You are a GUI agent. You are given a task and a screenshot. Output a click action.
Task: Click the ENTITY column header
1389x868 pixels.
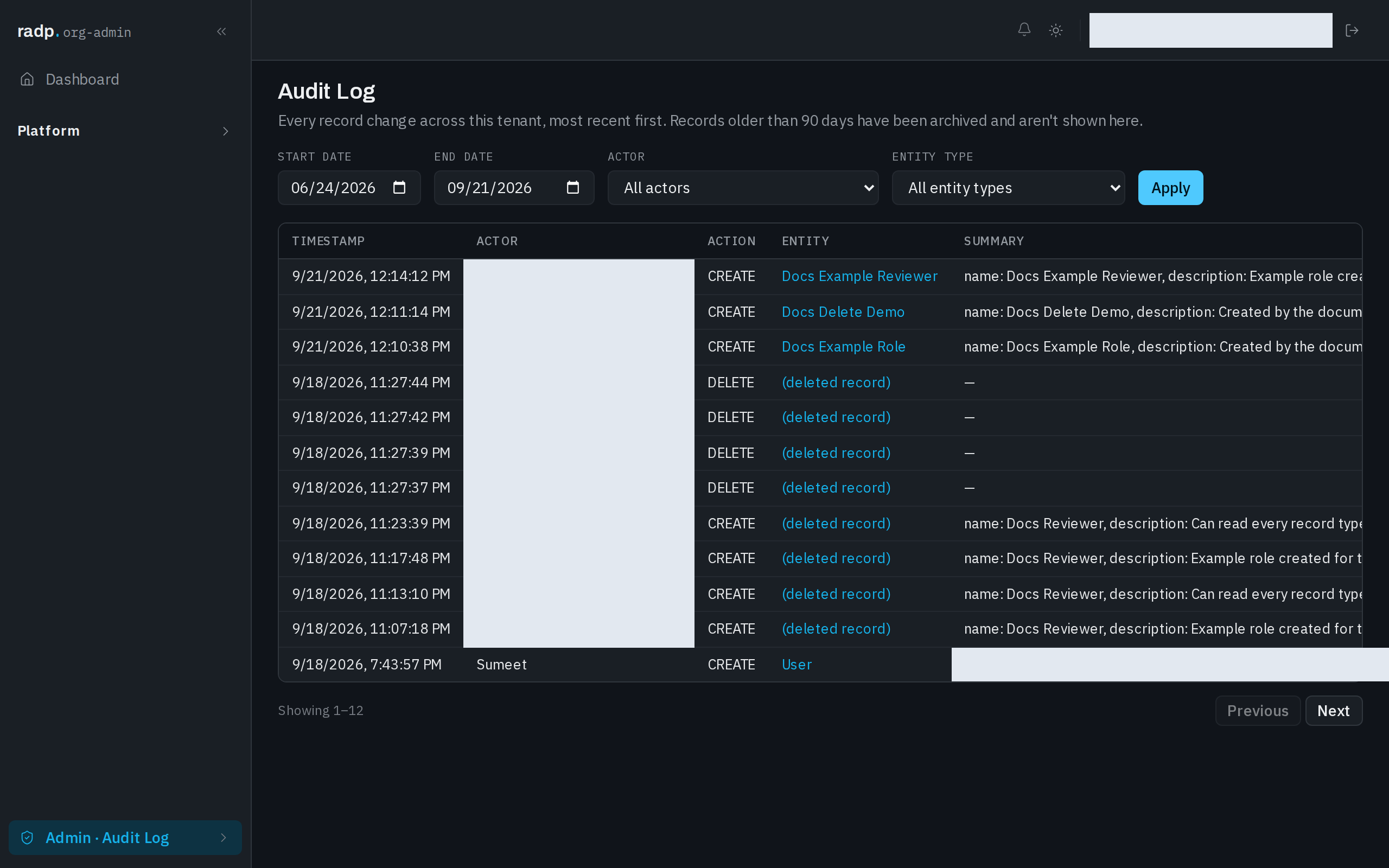[805, 241]
